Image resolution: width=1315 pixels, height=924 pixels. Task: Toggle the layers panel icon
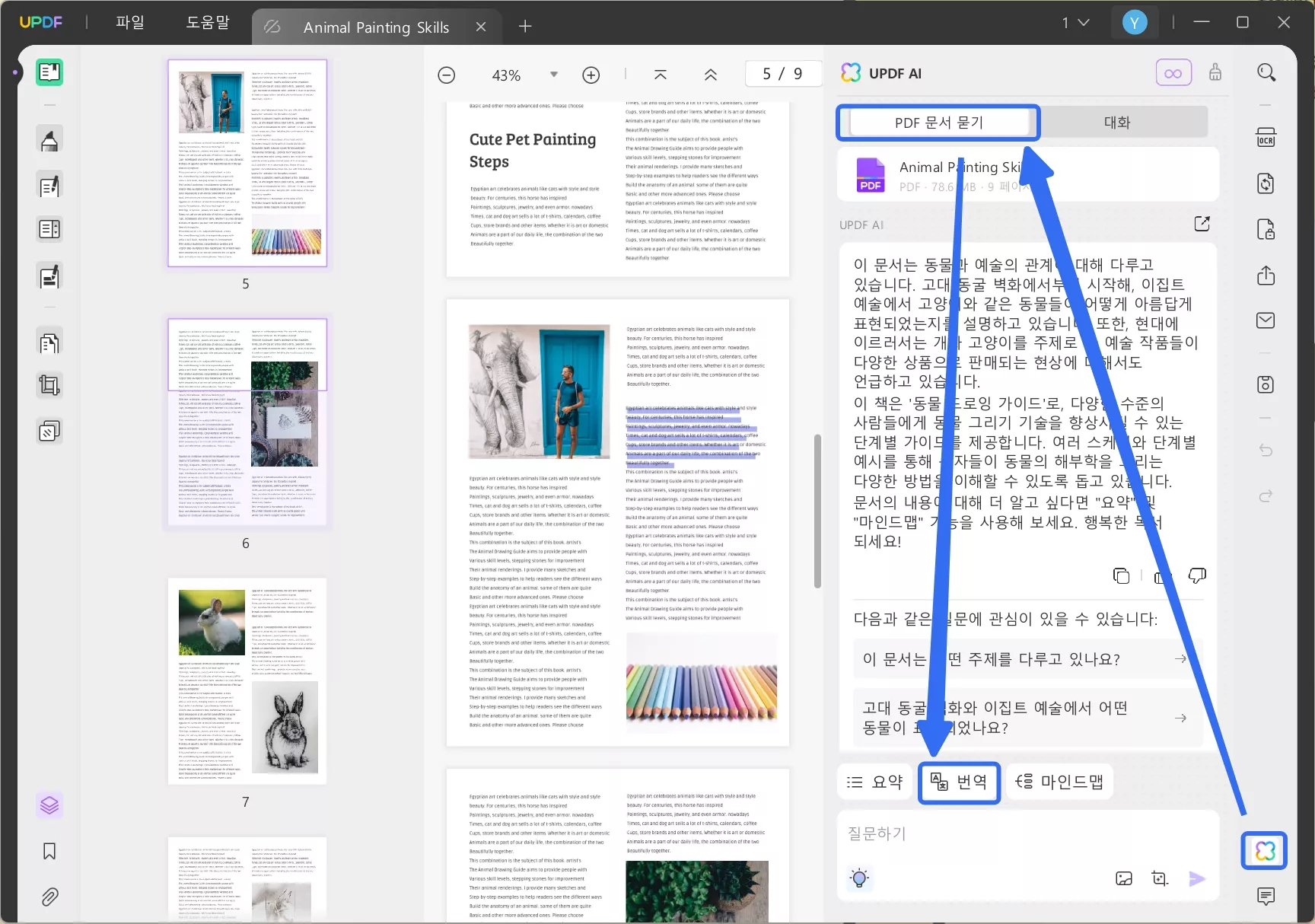(49, 805)
